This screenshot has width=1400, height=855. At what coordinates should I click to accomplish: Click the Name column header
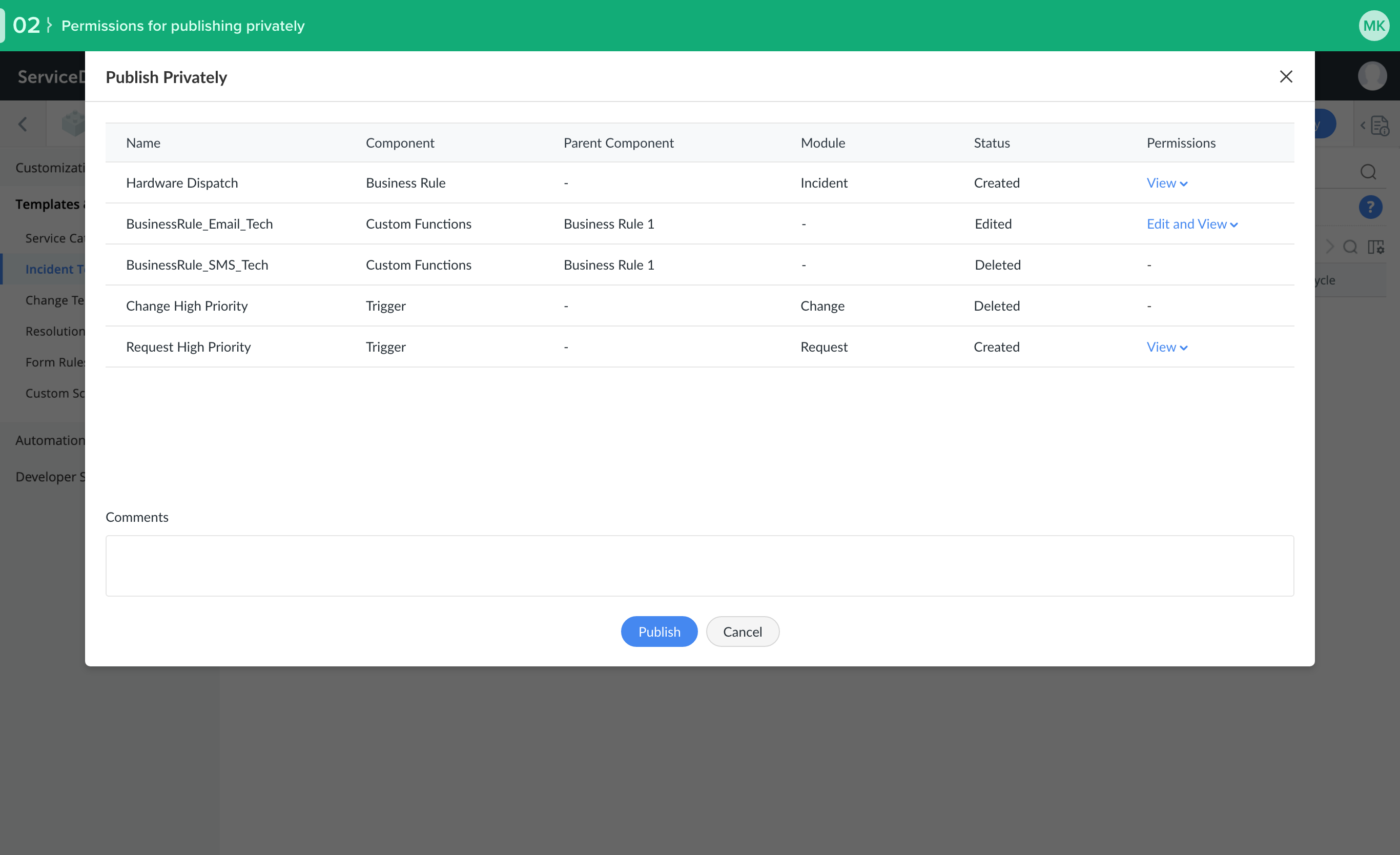coord(143,142)
